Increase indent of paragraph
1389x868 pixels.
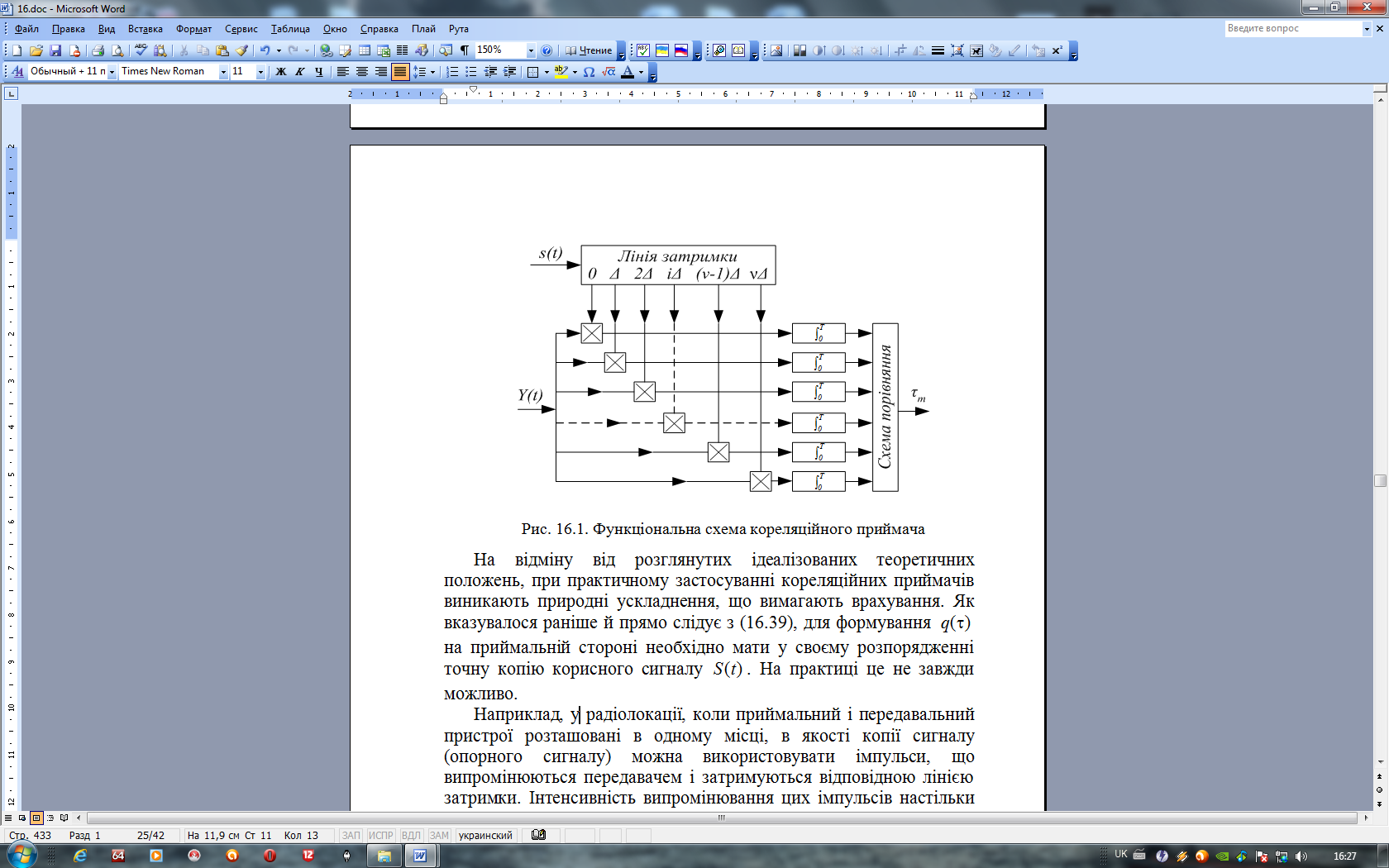point(510,72)
